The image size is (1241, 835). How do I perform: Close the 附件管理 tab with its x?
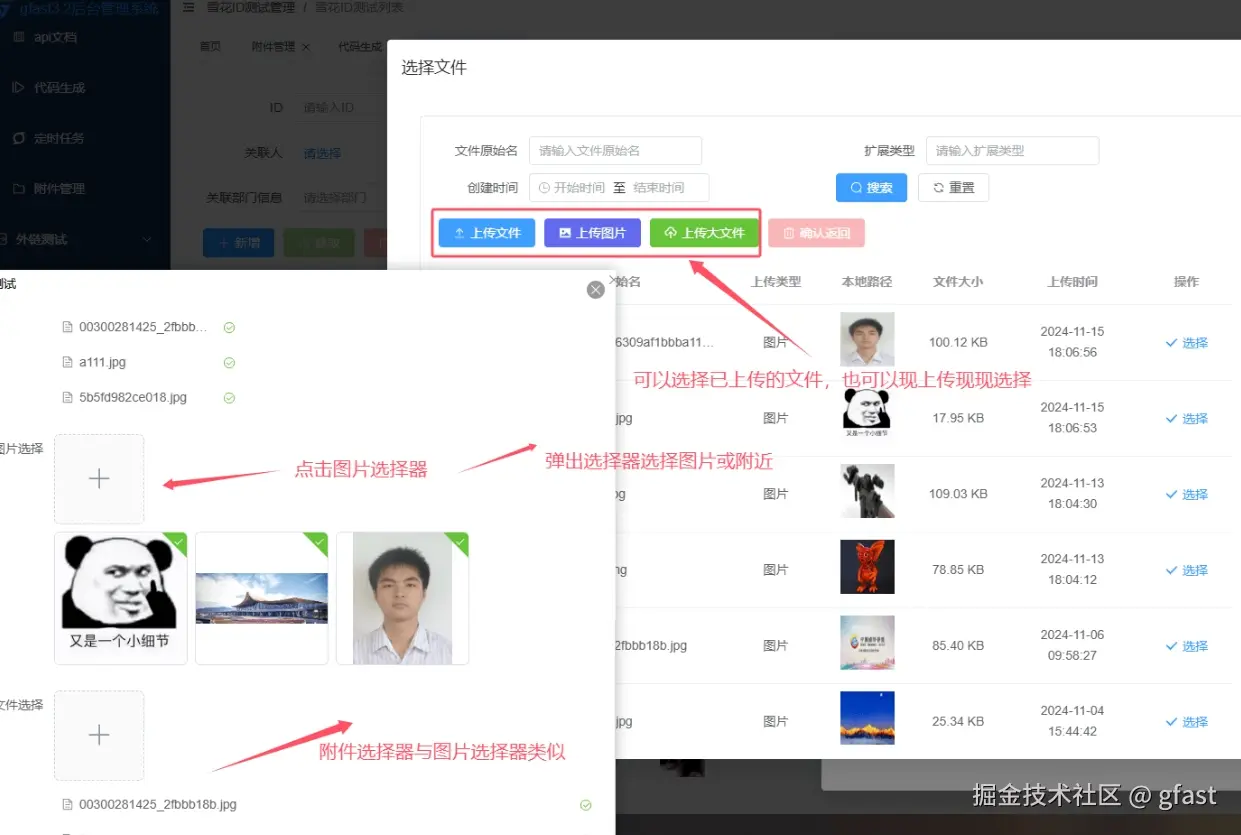pos(306,47)
